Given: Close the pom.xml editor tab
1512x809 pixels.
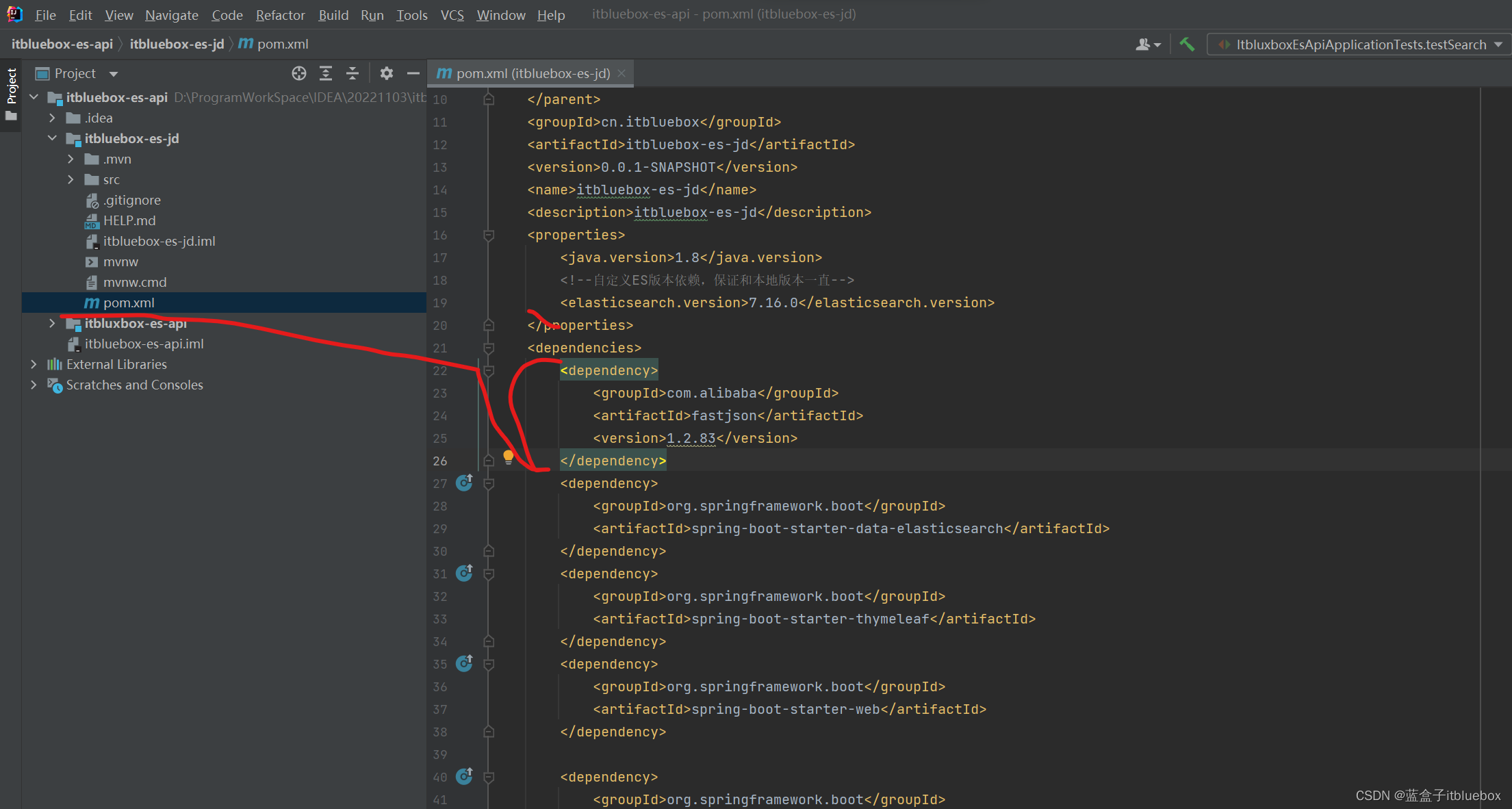Looking at the screenshot, I should point(622,73).
